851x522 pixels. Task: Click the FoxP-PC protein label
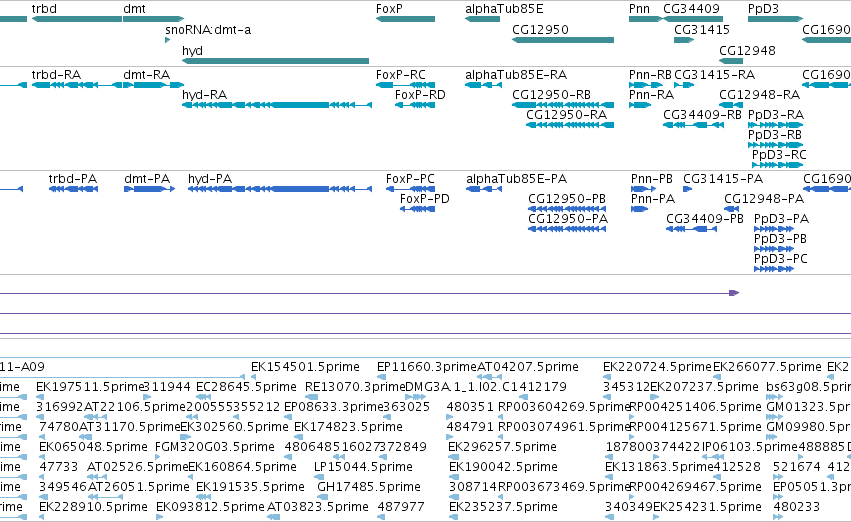(x=410, y=179)
